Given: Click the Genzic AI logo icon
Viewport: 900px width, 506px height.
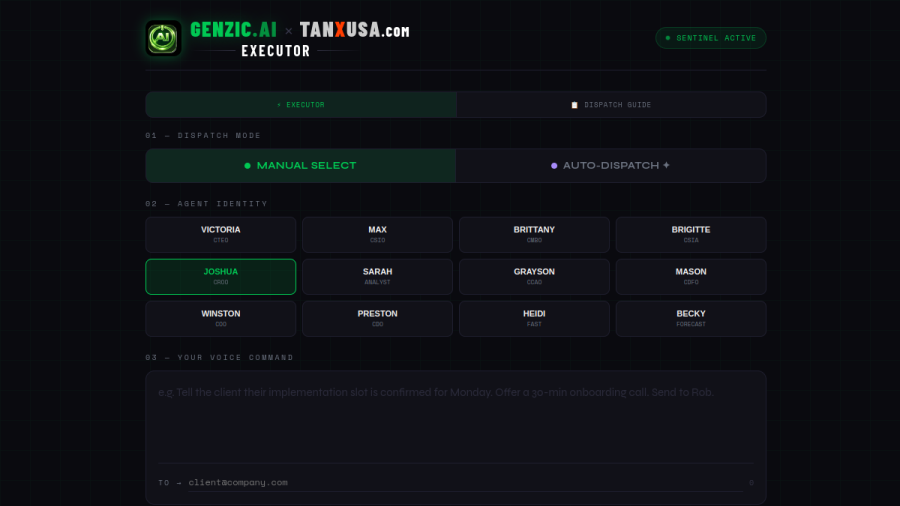Looking at the screenshot, I should [x=163, y=38].
